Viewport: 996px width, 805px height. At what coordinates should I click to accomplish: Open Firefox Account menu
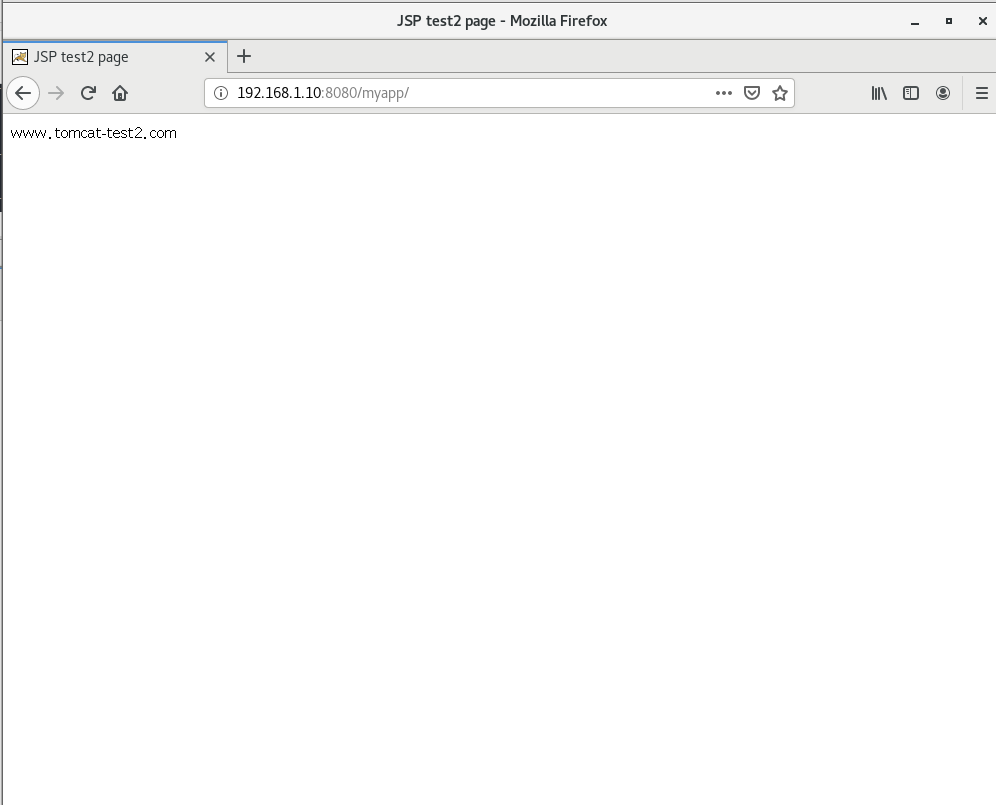(943, 93)
